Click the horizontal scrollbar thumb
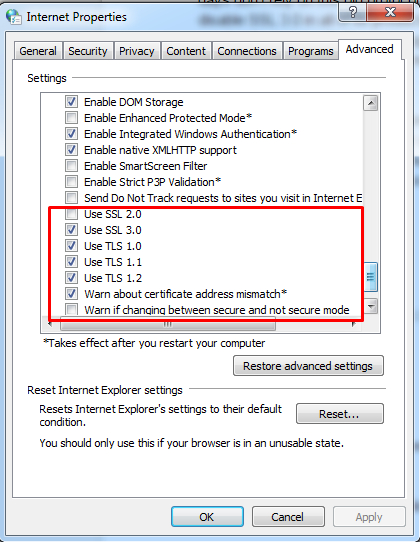Image resolution: width=420 pixels, height=542 pixels. [x=168, y=325]
